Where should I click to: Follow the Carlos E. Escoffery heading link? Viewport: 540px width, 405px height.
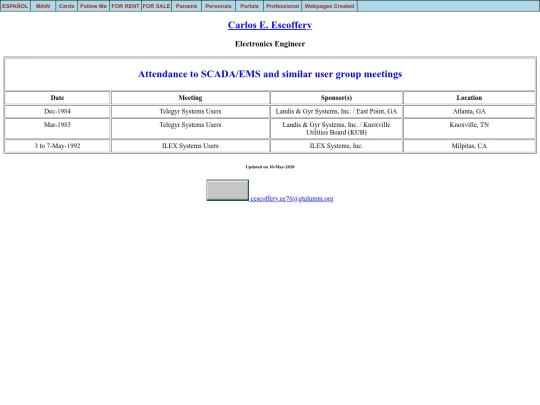tap(270, 25)
